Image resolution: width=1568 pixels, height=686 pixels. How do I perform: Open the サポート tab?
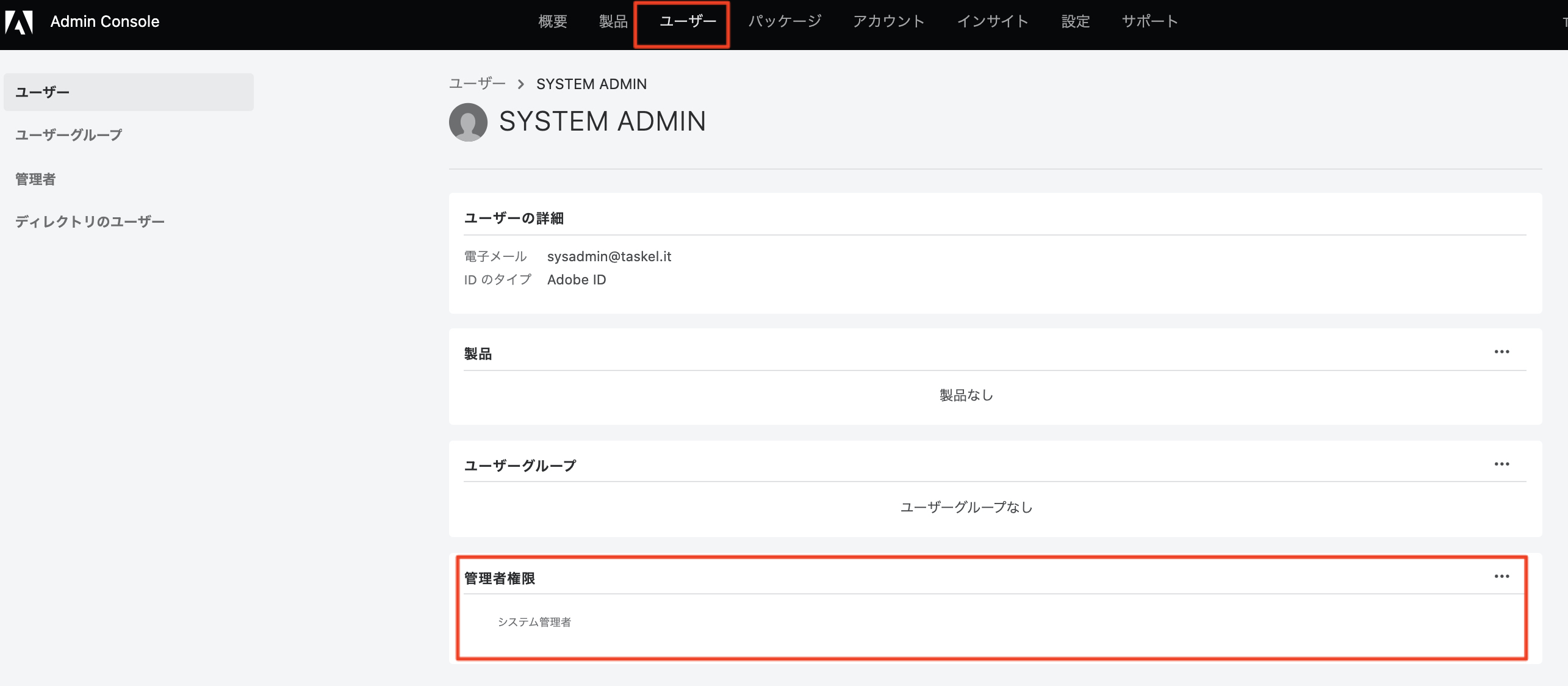coord(1149,22)
